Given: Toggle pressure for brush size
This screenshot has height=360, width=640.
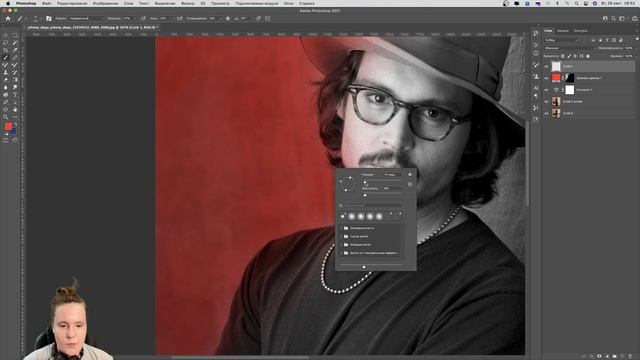Looking at the screenshot, I should [259, 18].
